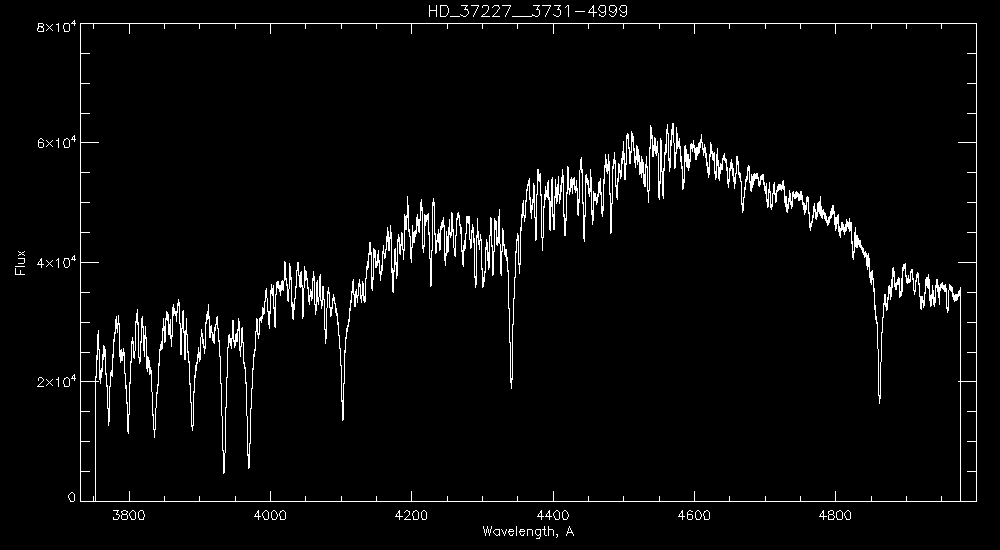Select the 4×10⁴ y-axis tick label

56,262
